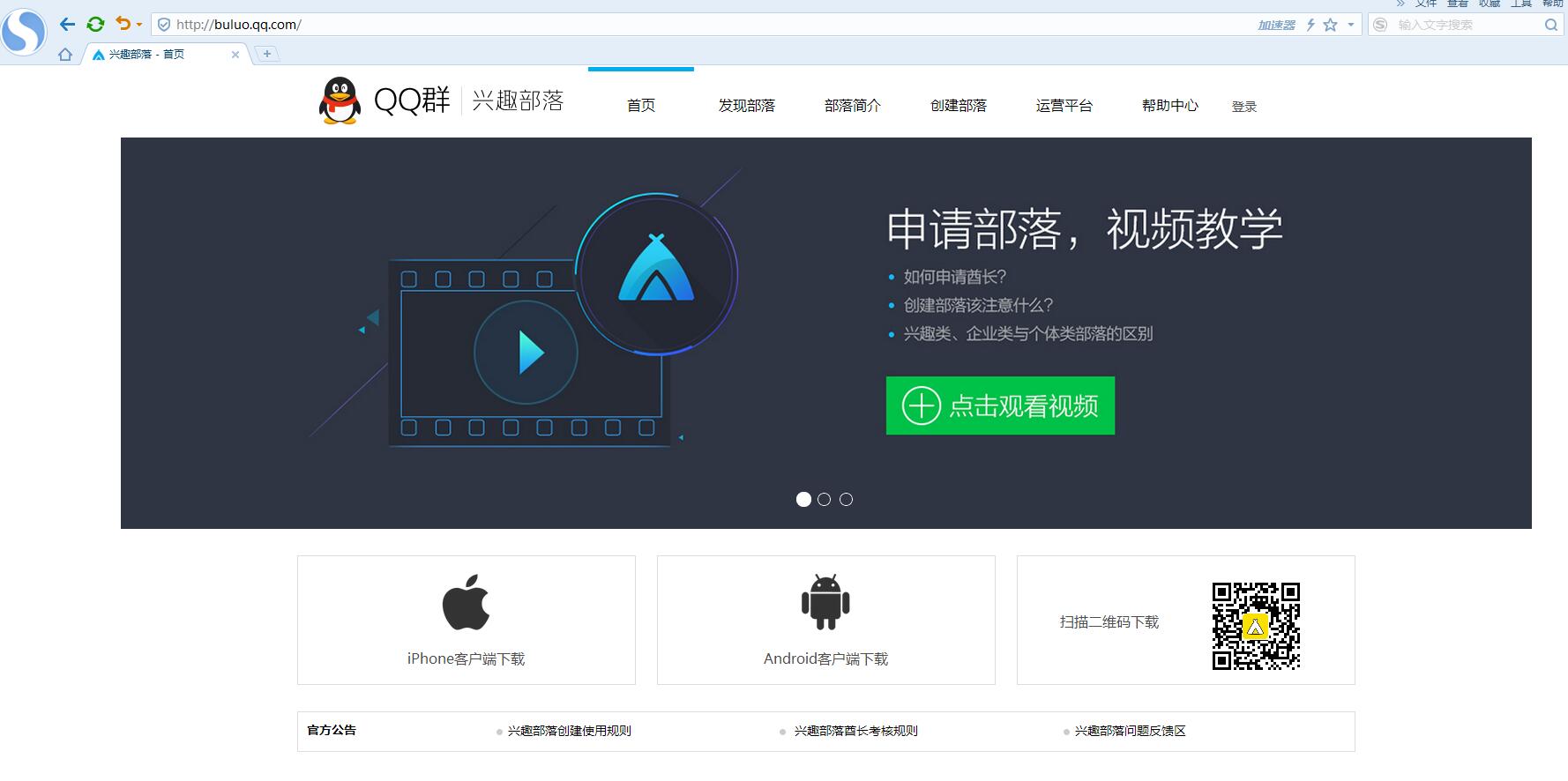Expand the hidden menu chevrons at top right
The image size is (1568, 781).
click(x=1400, y=4)
